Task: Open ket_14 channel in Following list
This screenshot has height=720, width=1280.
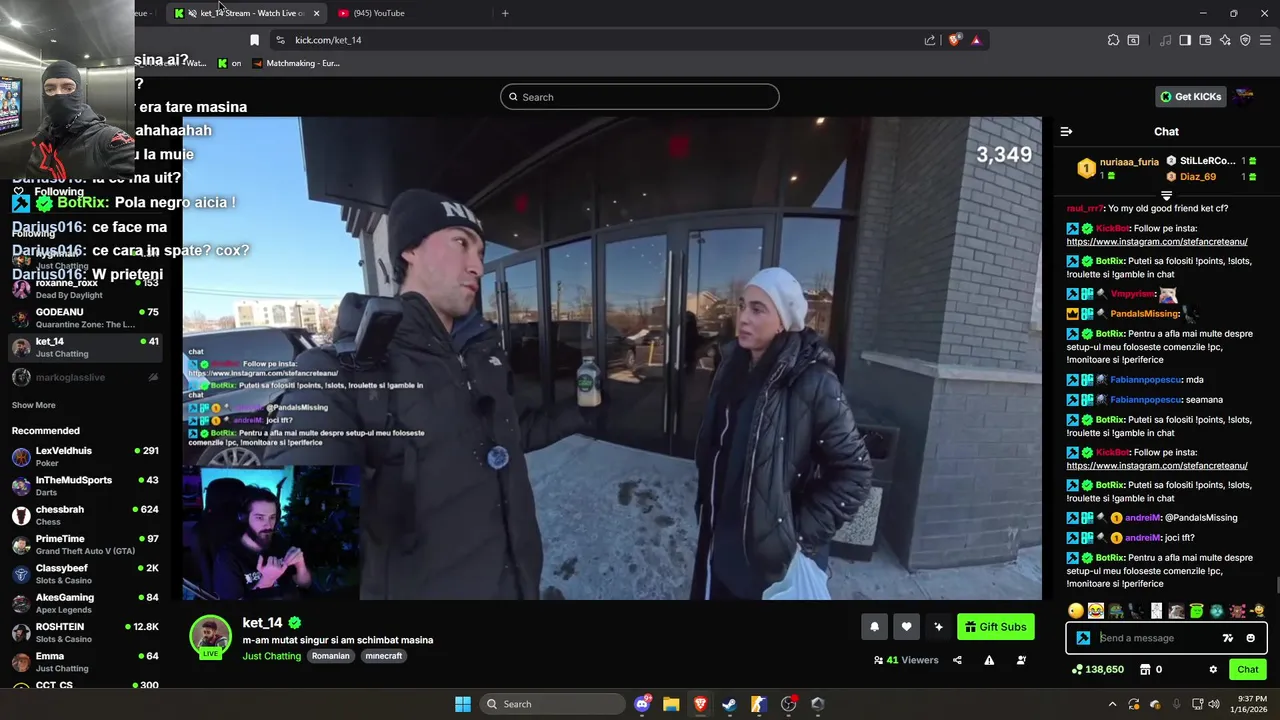Action: (84, 347)
